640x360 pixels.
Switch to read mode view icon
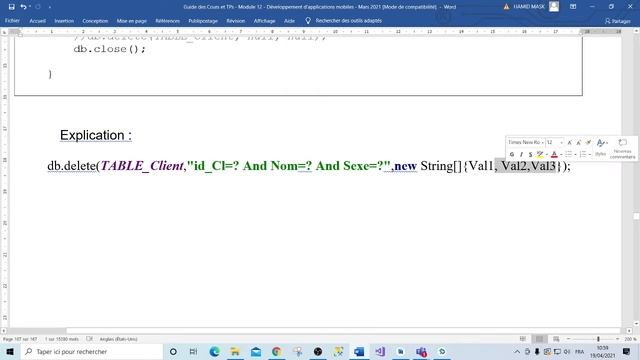click(523, 339)
